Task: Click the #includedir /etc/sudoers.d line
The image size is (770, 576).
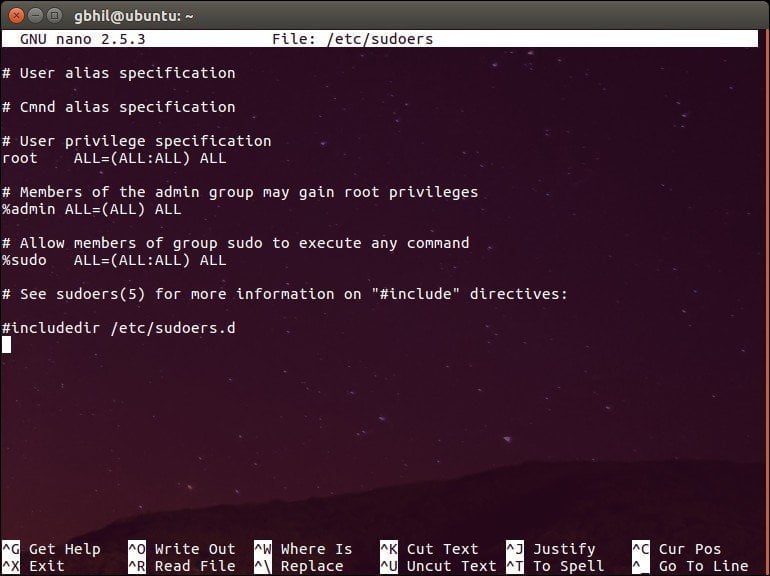Action: [118, 328]
